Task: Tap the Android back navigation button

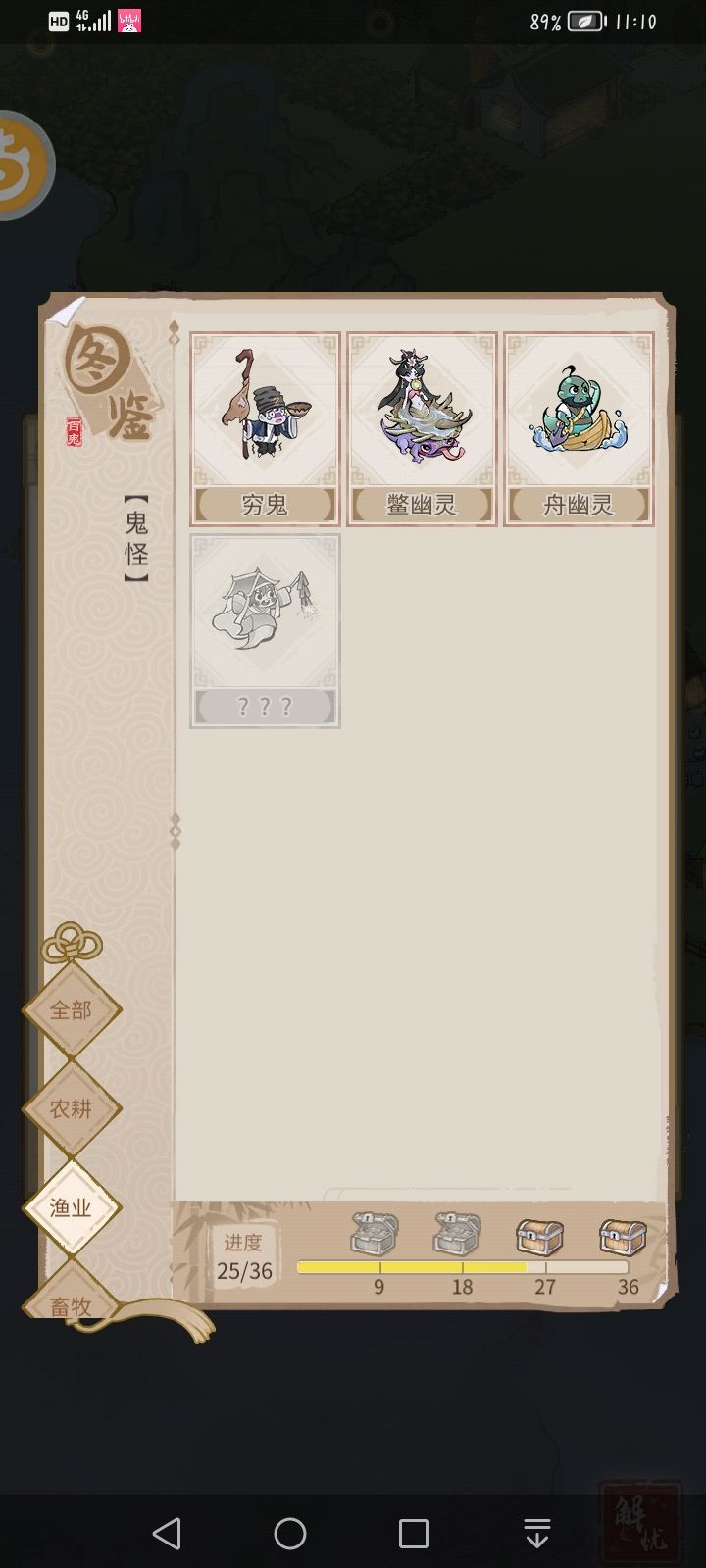Action: click(168, 1533)
